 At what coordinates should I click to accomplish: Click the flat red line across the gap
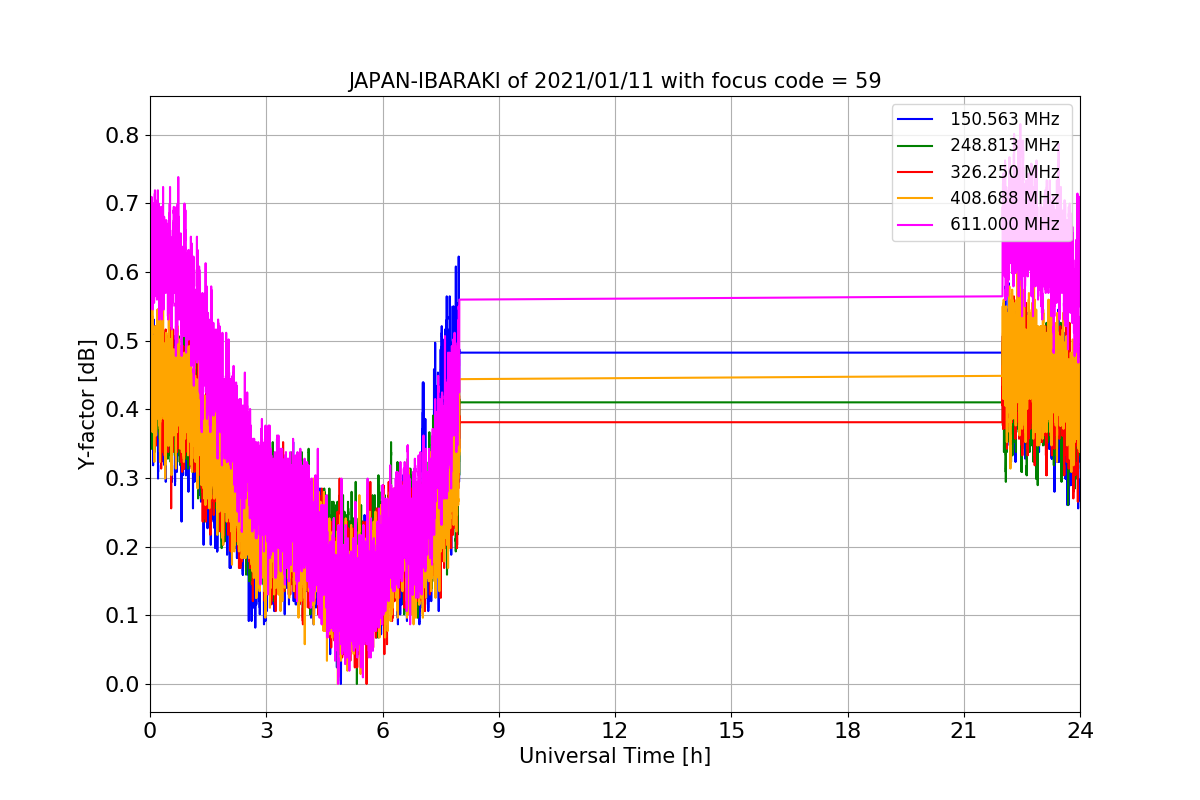coord(730,422)
